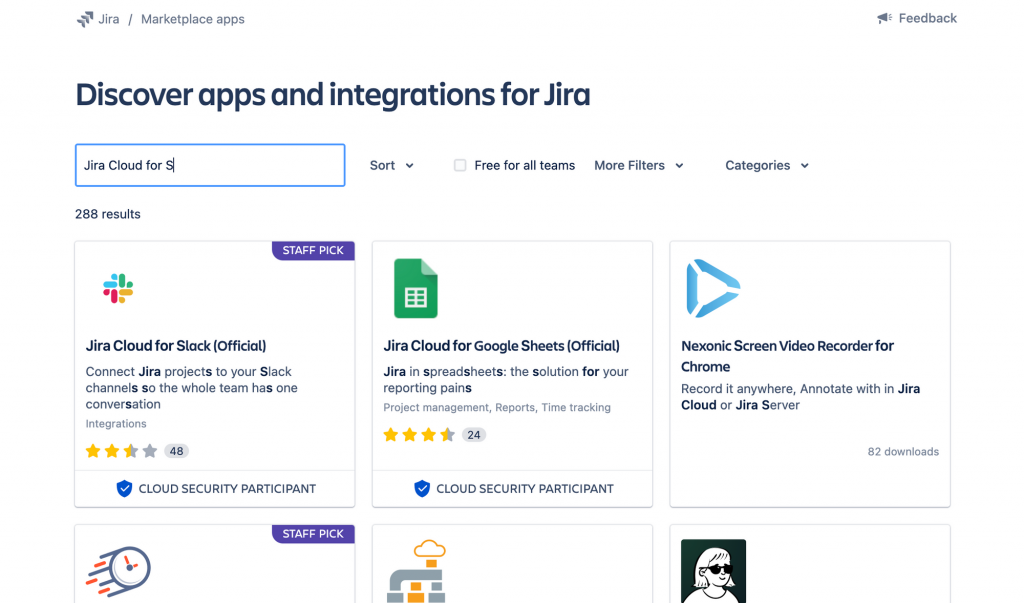The height and width of the screenshot is (603, 1024).
Task: Focus the app search input field
Action: click(210, 165)
